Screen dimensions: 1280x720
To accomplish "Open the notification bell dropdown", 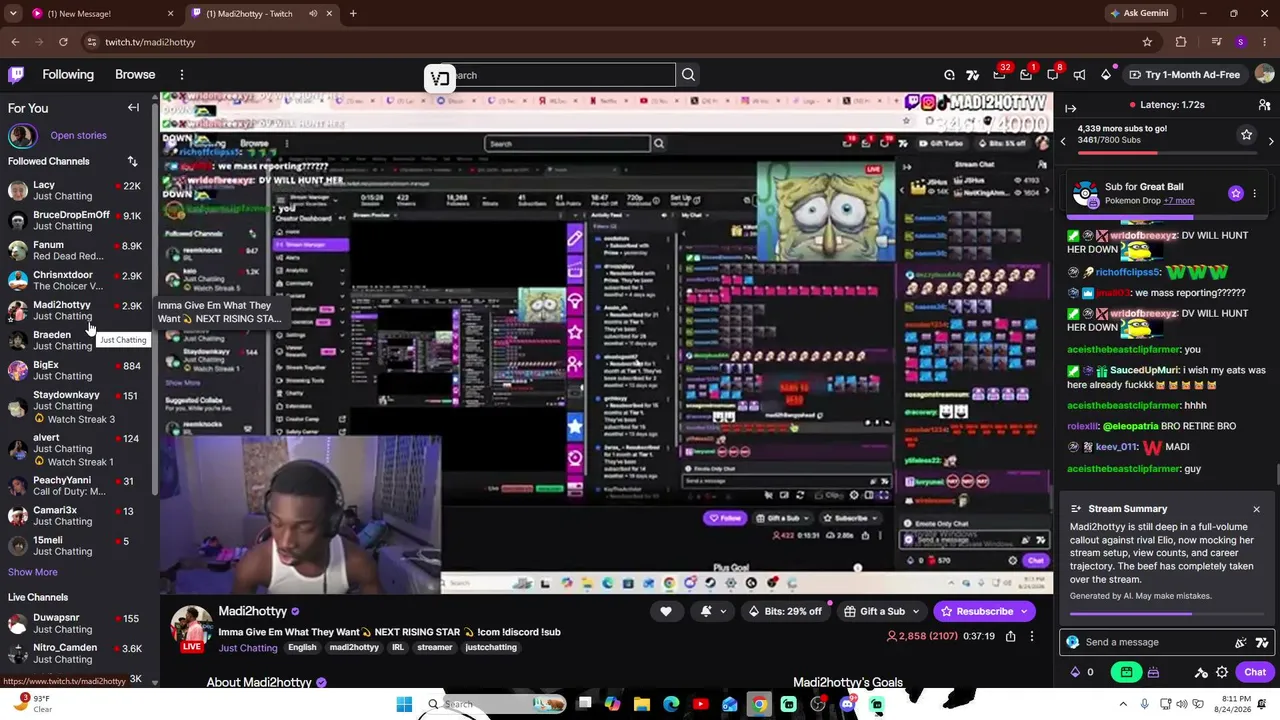I will pyautogui.click(x=711, y=611).
